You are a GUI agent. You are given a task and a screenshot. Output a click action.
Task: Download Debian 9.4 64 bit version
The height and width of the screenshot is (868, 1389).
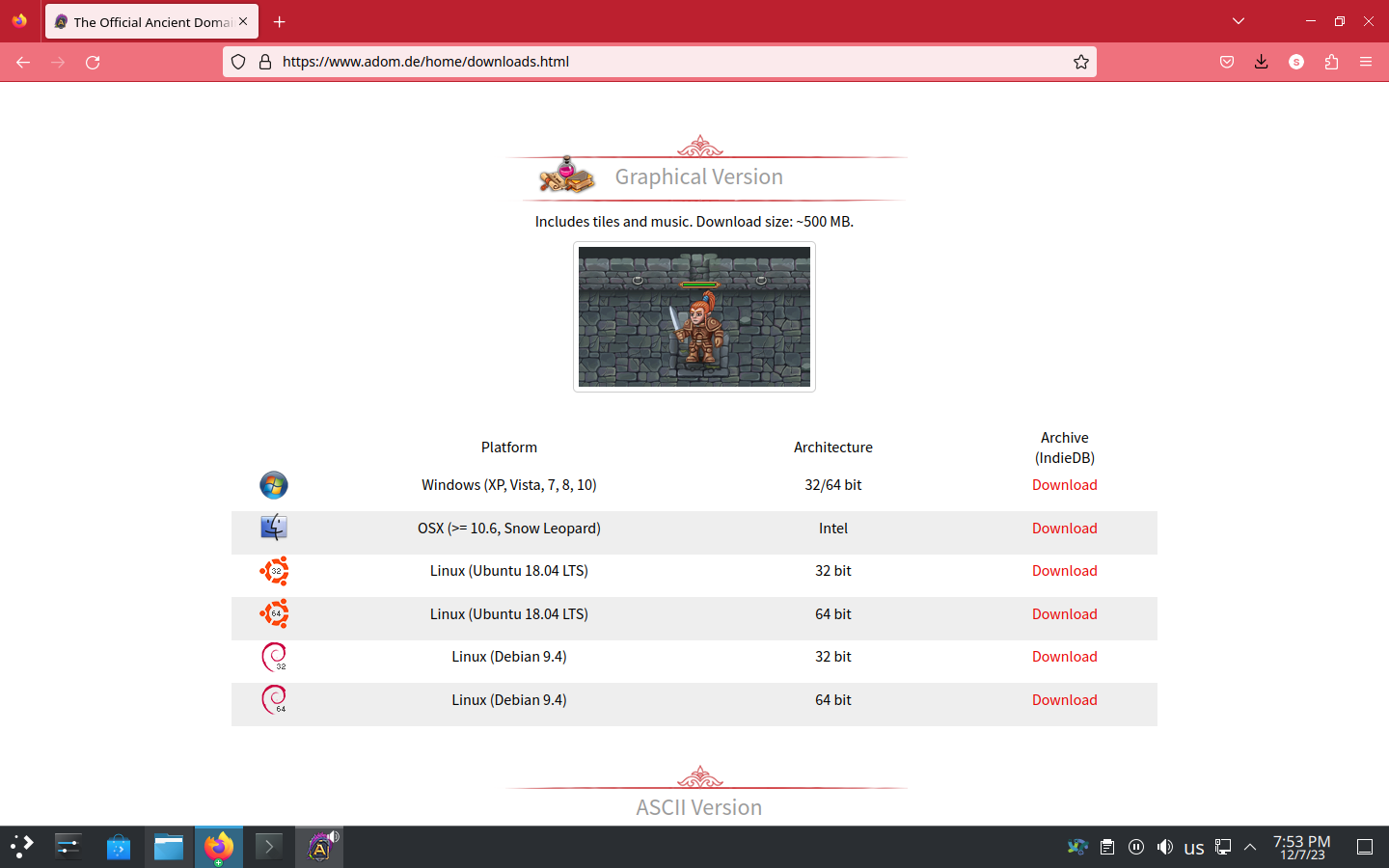point(1065,700)
